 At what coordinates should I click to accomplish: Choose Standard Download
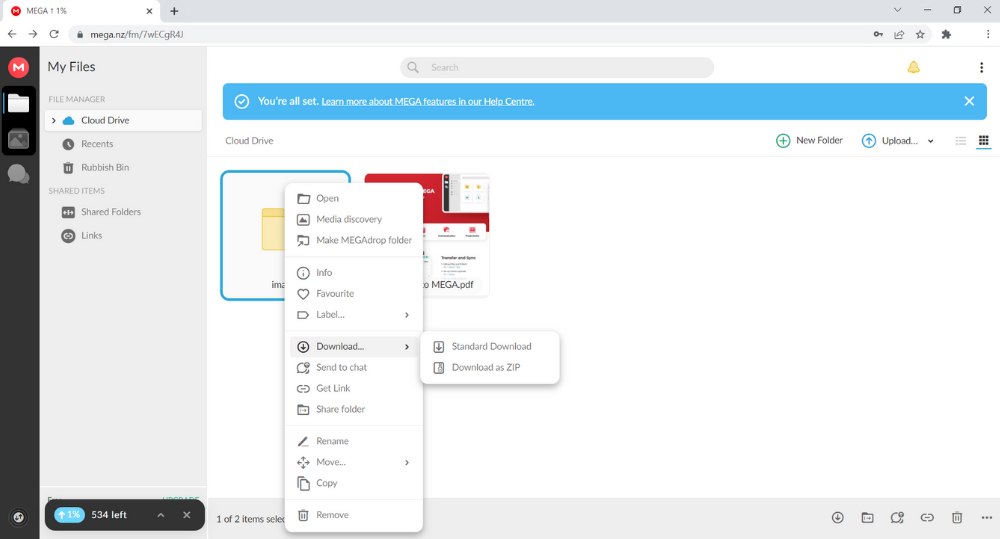[x=490, y=347]
